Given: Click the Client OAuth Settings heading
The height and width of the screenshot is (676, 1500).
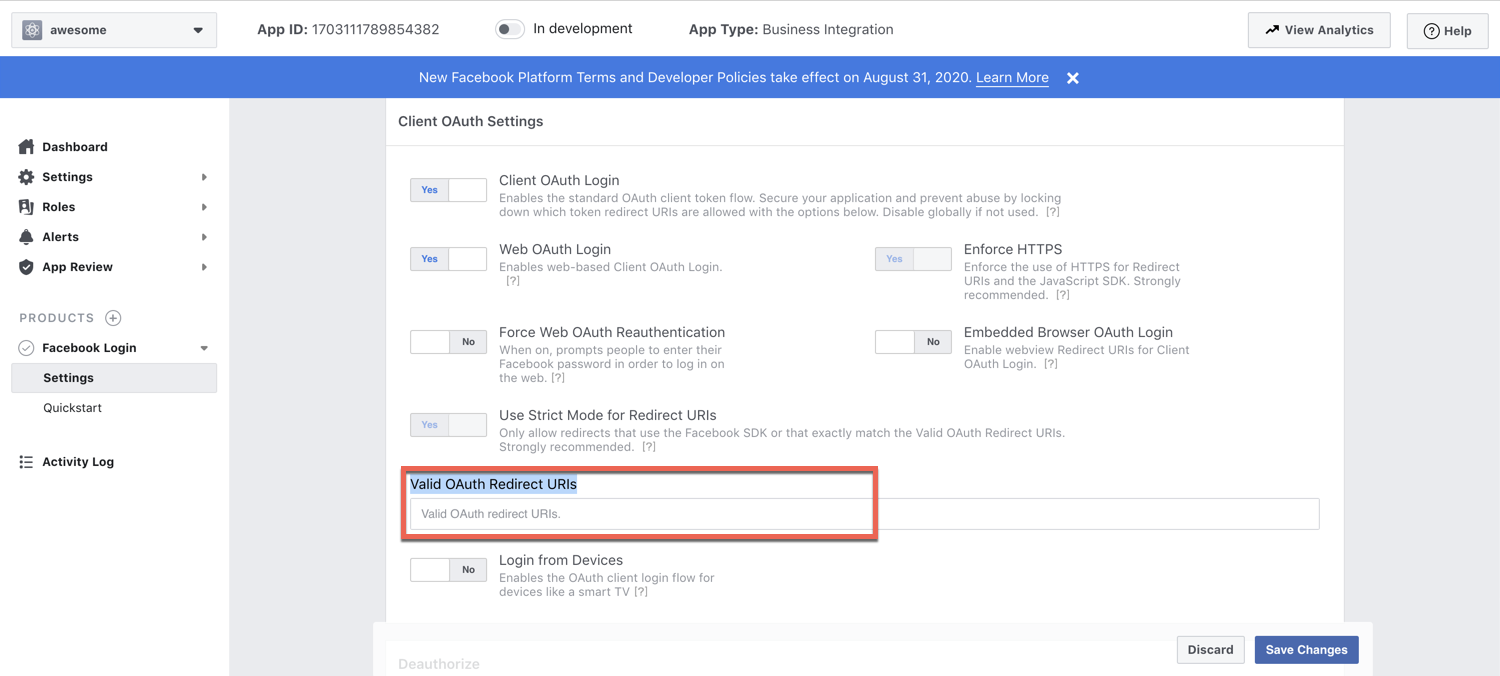Looking at the screenshot, I should tap(471, 121).
